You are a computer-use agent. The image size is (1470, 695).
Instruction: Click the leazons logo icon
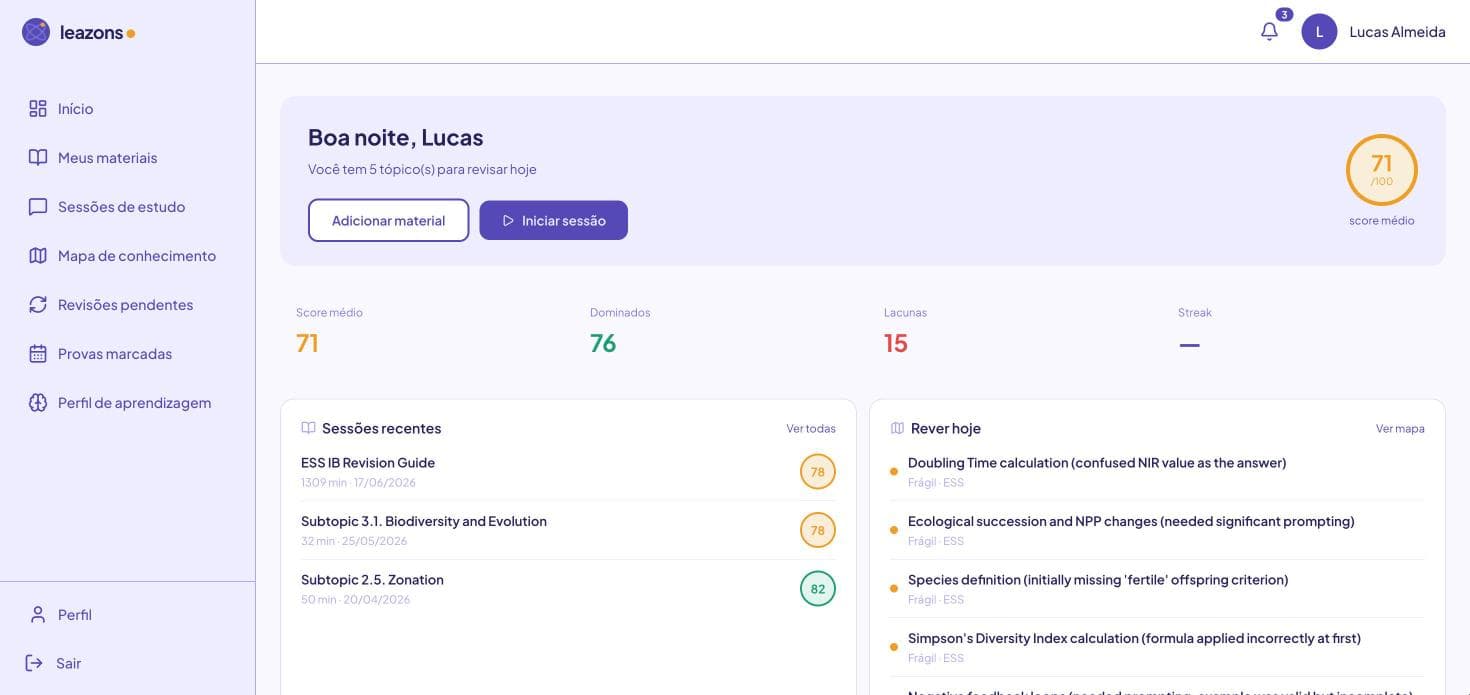click(x=36, y=32)
